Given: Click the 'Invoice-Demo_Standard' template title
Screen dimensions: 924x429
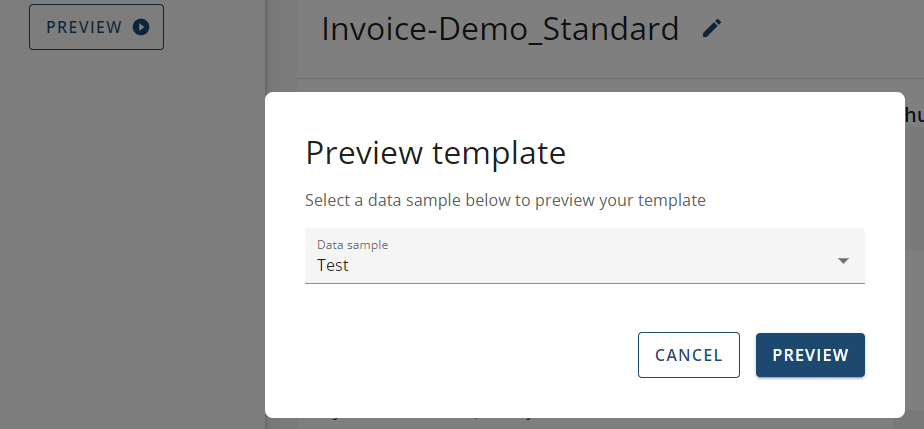Looking at the screenshot, I should point(500,29).
